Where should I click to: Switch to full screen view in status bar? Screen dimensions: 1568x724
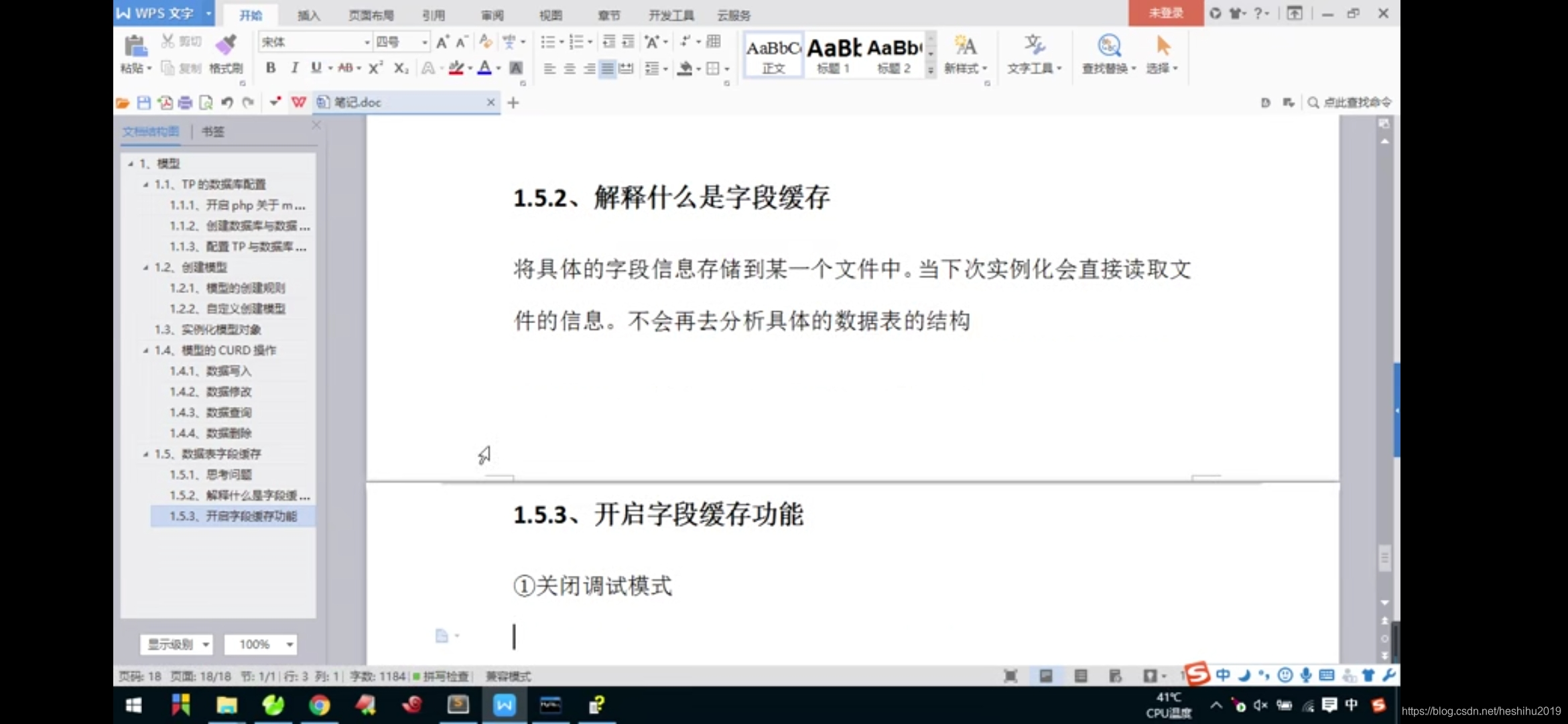pos(1010,676)
